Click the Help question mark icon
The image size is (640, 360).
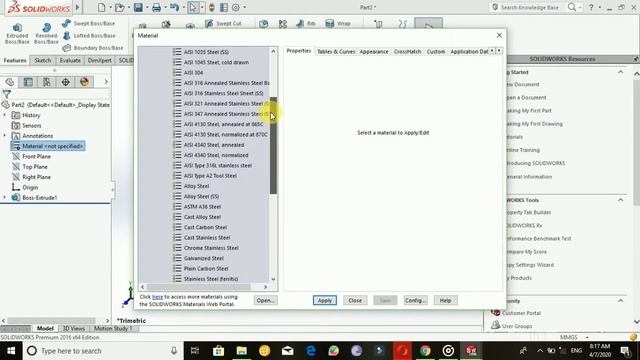(x=591, y=7)
